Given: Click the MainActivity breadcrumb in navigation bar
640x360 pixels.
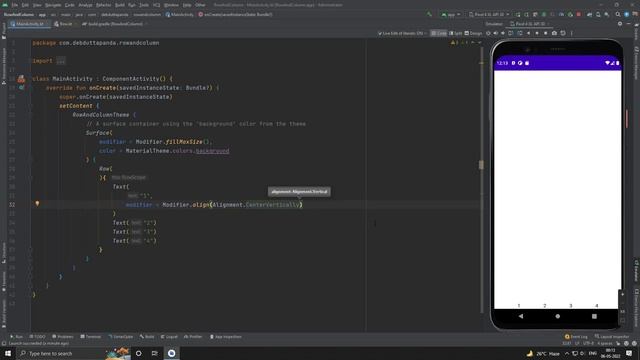Looking at the screenshot, I should [180, 14].
